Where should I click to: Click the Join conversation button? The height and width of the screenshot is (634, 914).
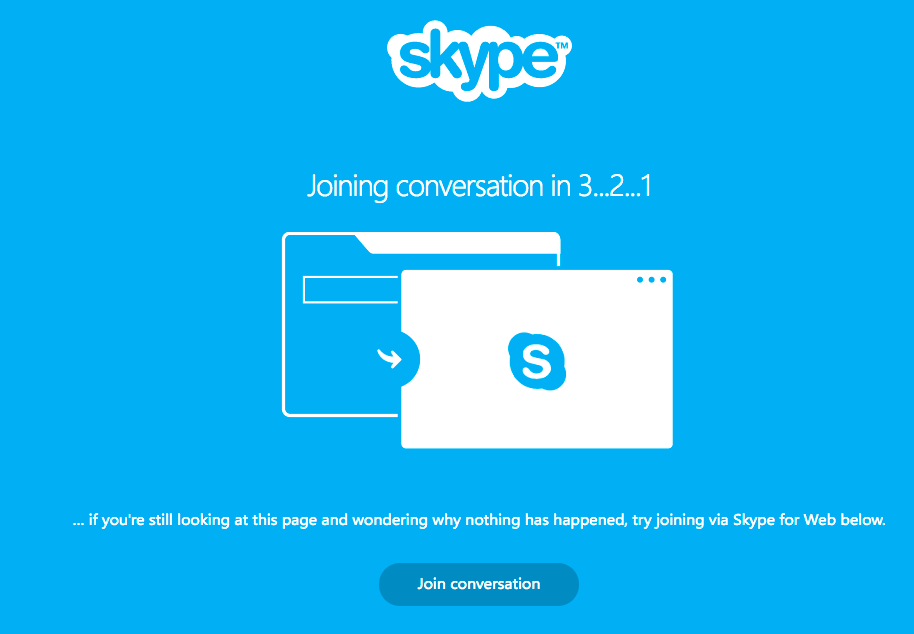[479, 584]
